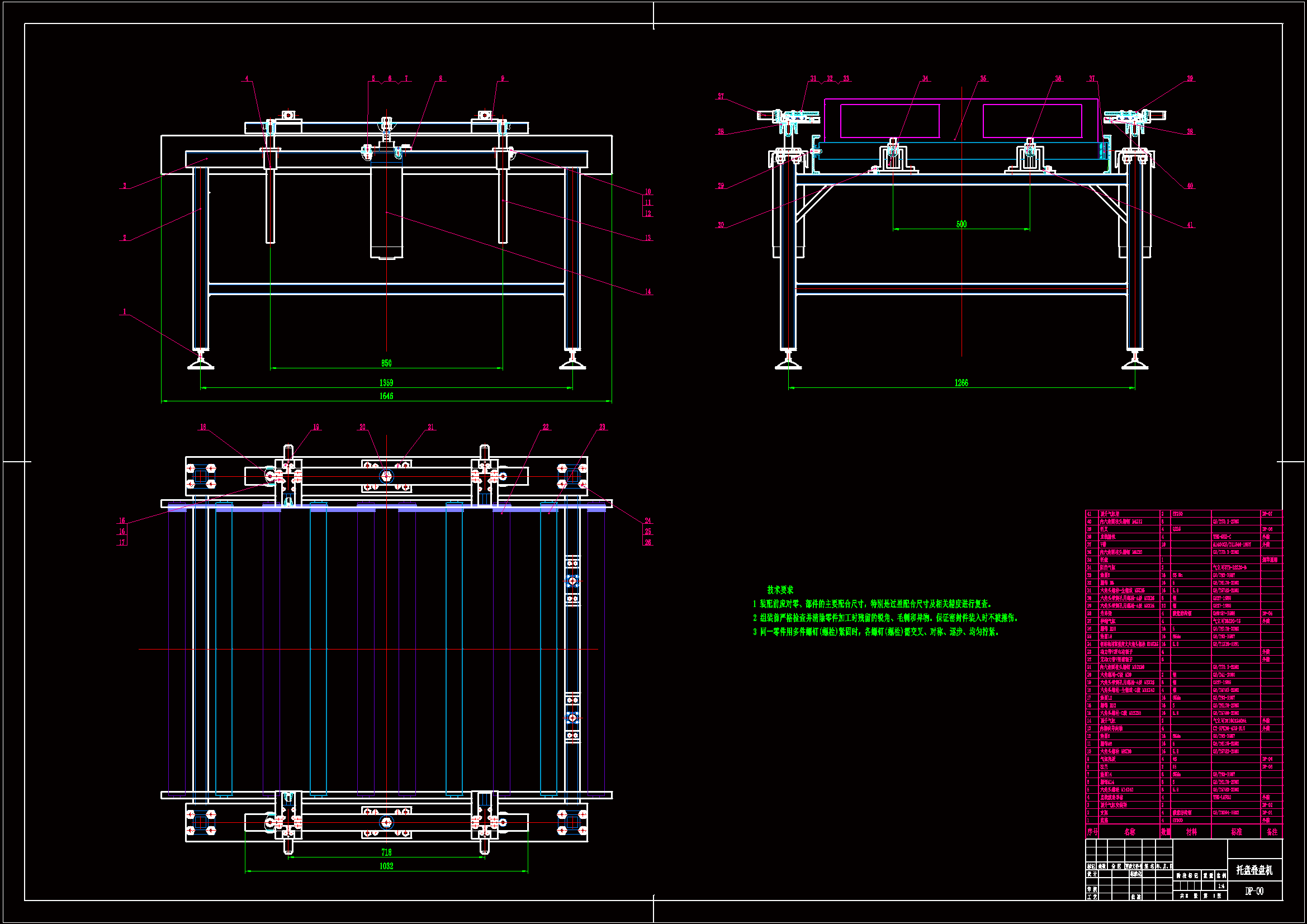This screenshot has height=924, width=1307.
Task: Click part balloon number 22
Action: point(546,427)
